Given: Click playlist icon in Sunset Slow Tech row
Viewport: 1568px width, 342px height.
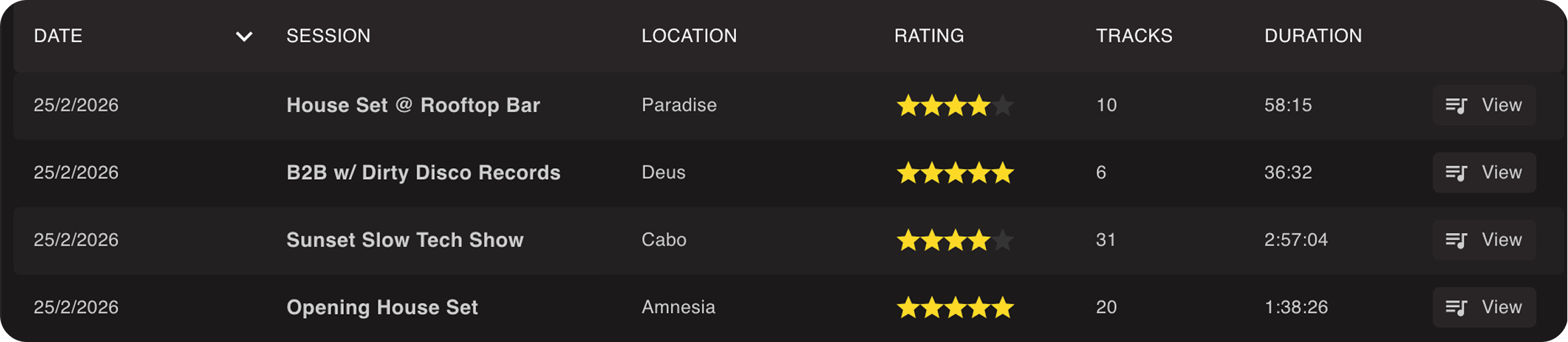Looking at the screenshot, I should 1456,240.
